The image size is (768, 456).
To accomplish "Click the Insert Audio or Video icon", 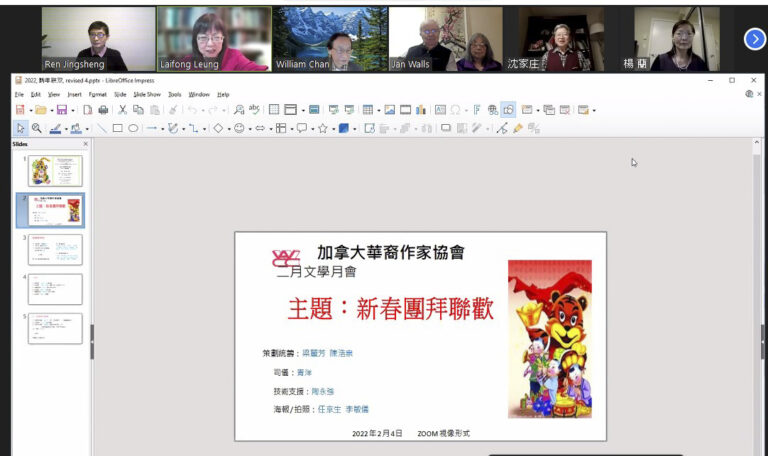I will click(x=406, y=110).
